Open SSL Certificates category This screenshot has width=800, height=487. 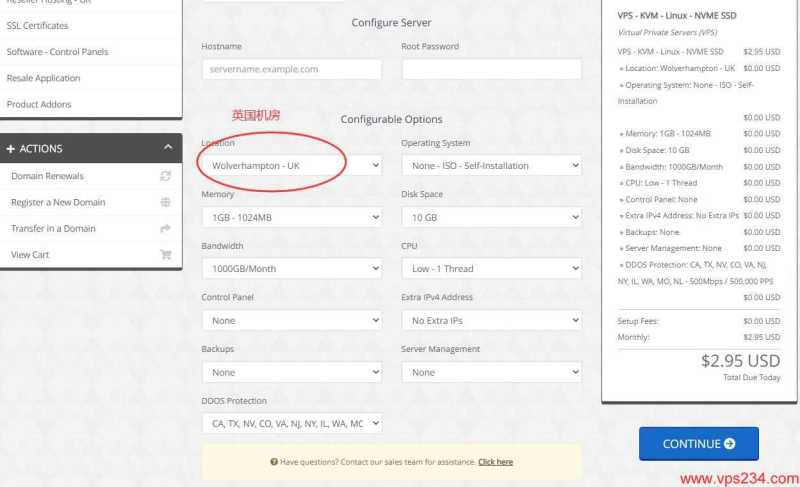coord(91,25)
